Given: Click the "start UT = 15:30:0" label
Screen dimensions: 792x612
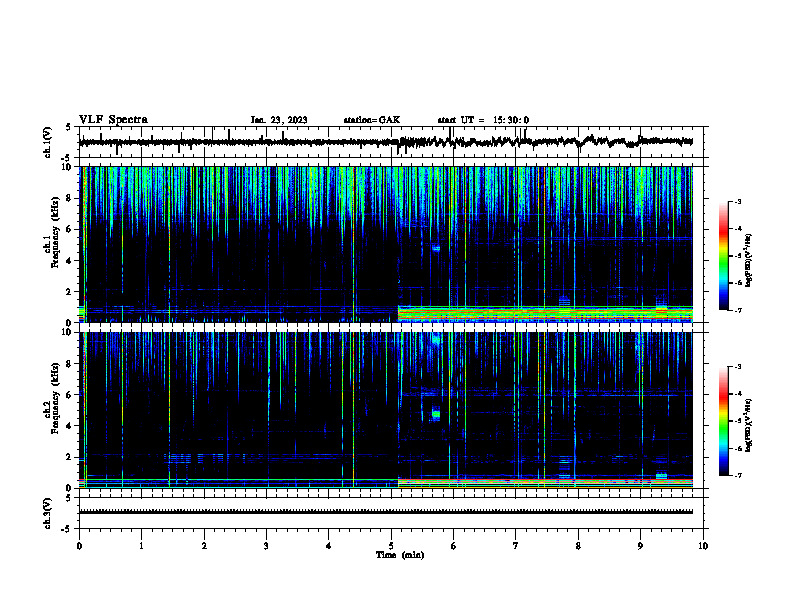Looking at the screenshot, I should point(483,120).
